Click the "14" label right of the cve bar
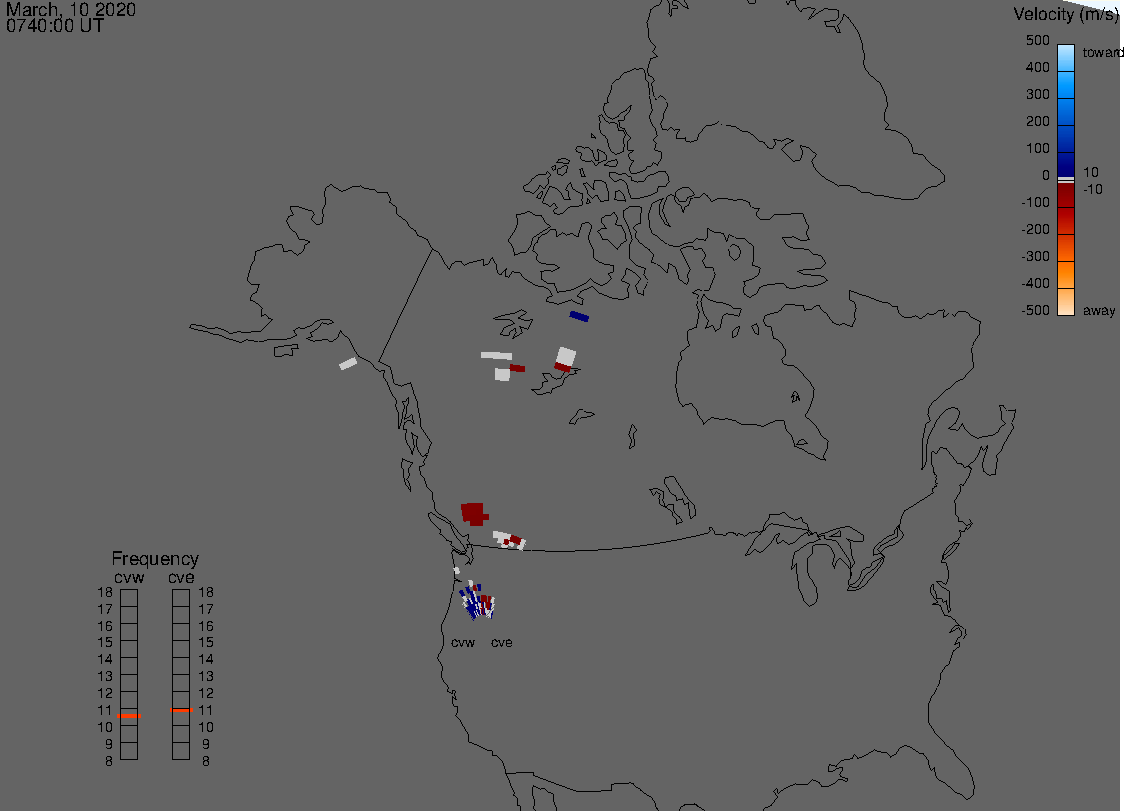 coord(206,660)
